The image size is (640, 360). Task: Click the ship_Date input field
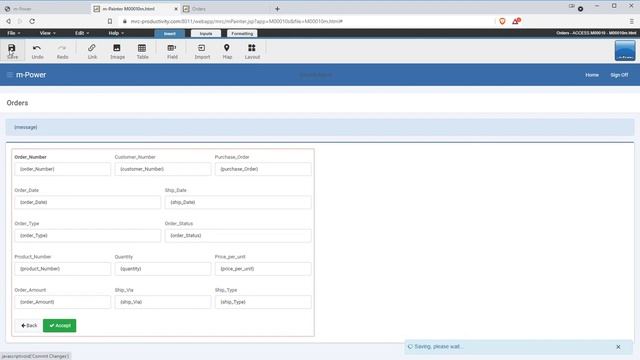tap(238, 202)
